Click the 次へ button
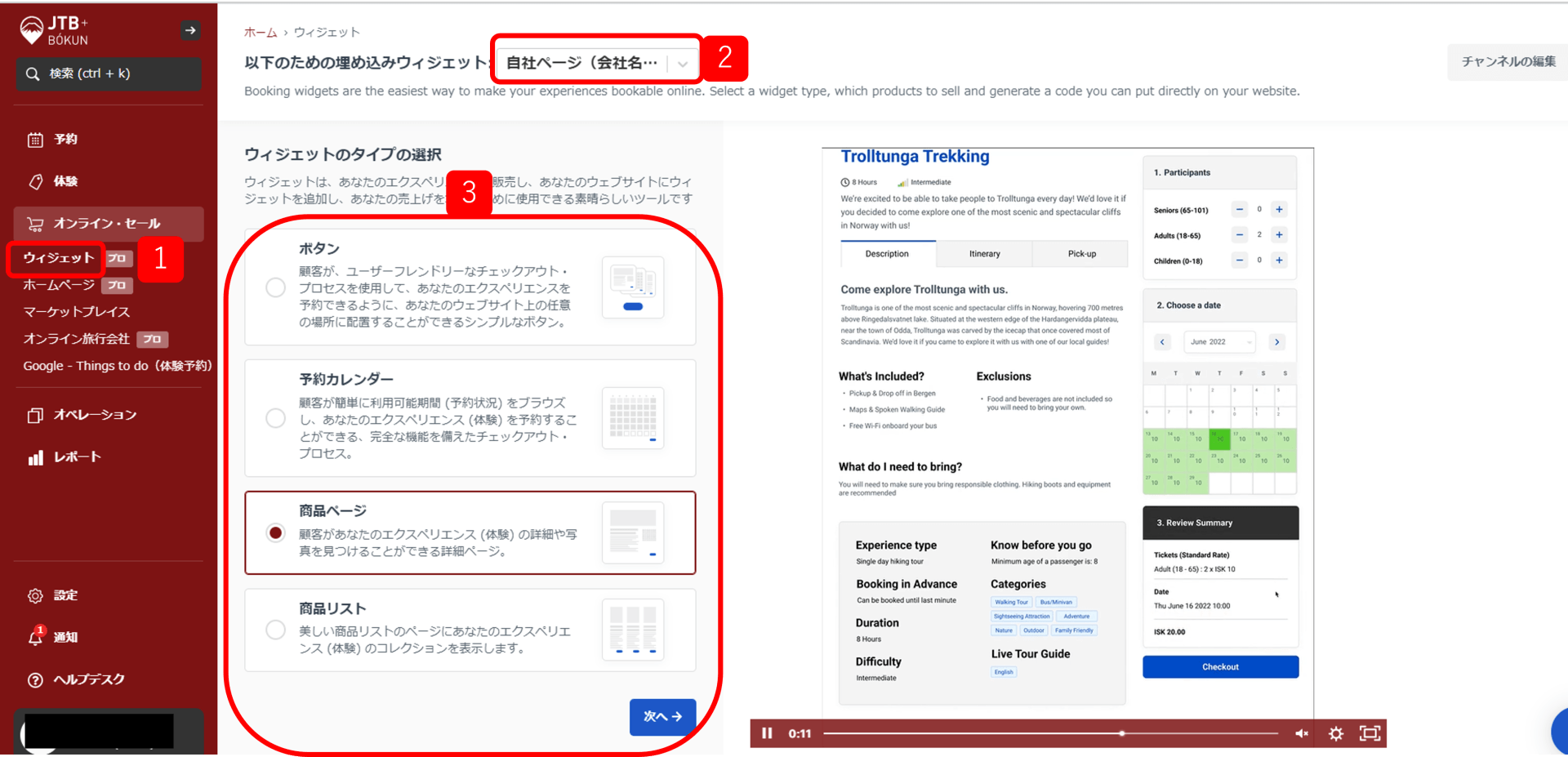This screenshot has height=757, width=1568. tap(662, 716)
